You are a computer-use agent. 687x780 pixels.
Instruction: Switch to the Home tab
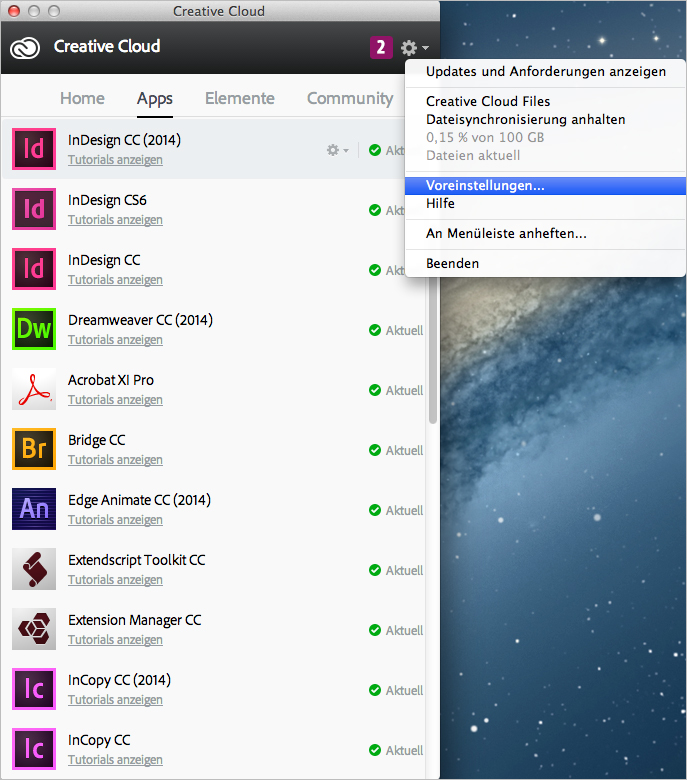click(82, 98)
